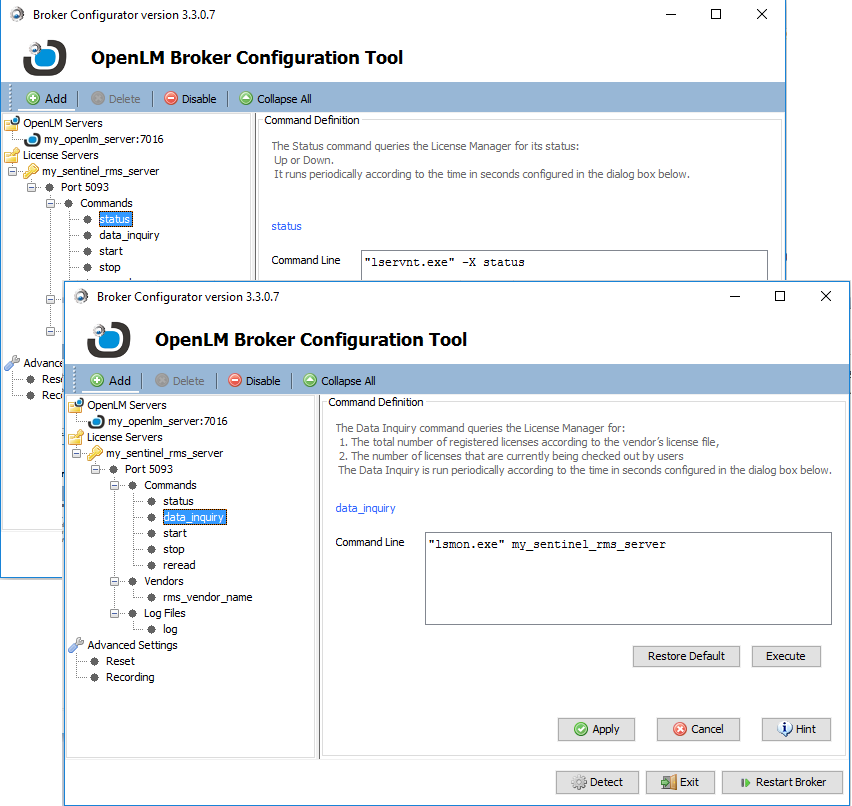The image size is (852, 806).
Task: Select the reread command in the tree
Action: [x=179, y=565]
